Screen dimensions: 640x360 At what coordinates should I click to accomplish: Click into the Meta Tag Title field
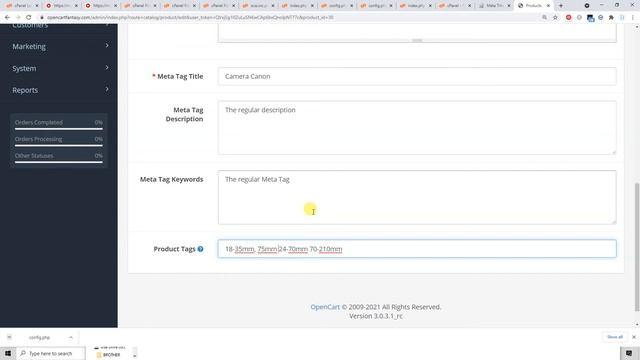coord(417,76)
